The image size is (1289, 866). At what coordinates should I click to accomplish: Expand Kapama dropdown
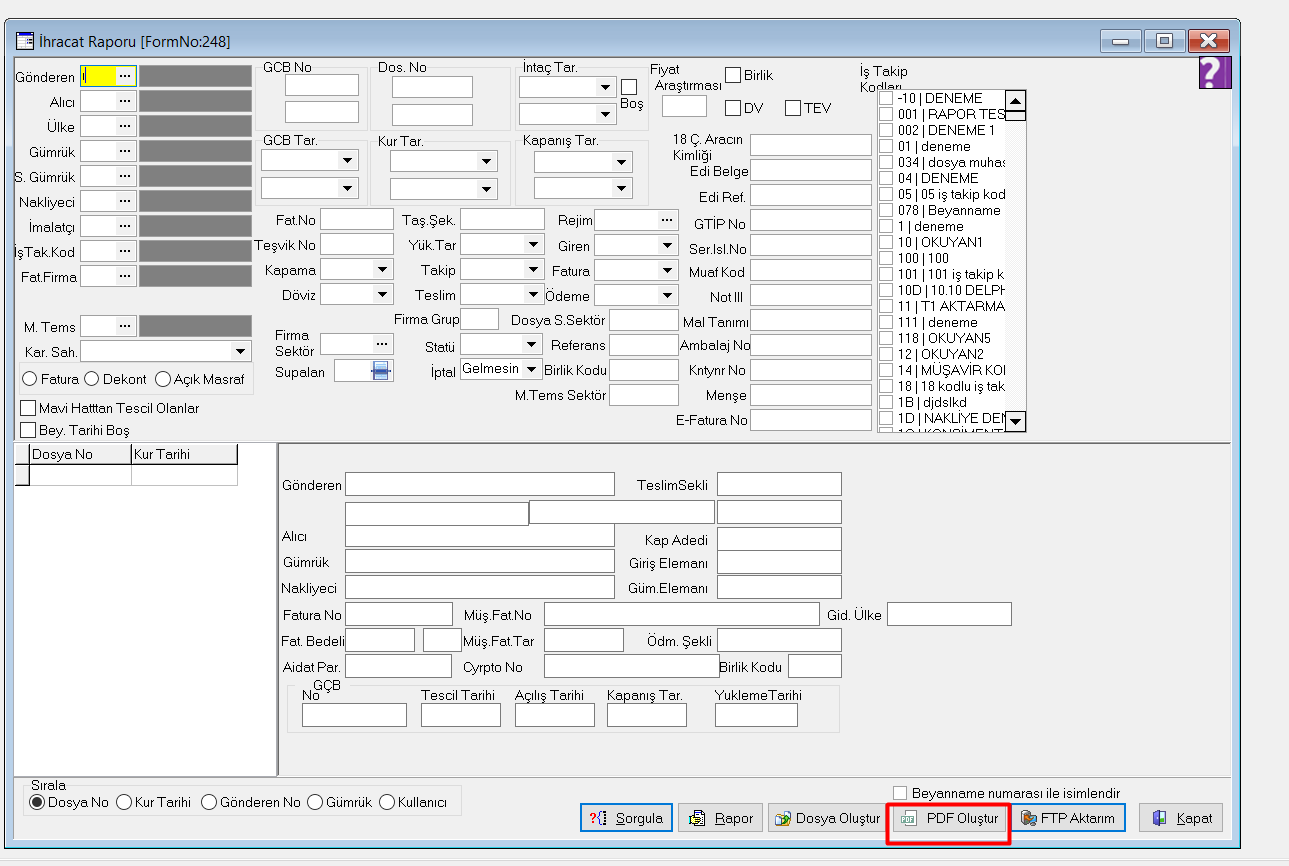(383, 270)
